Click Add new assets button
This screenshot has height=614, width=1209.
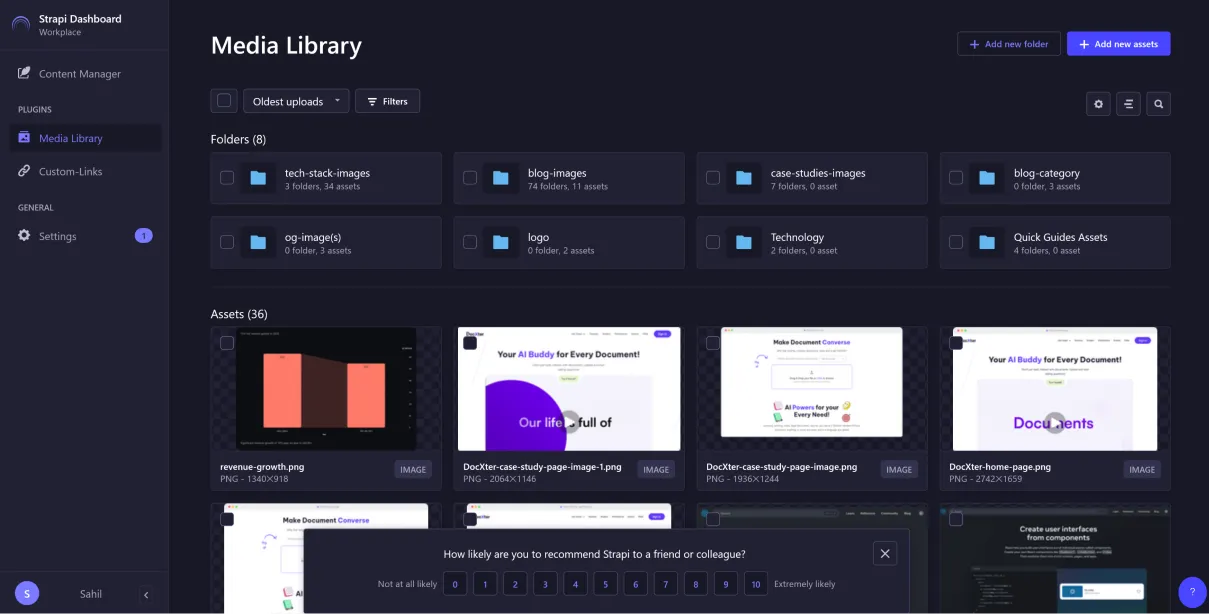point(1118,44)
